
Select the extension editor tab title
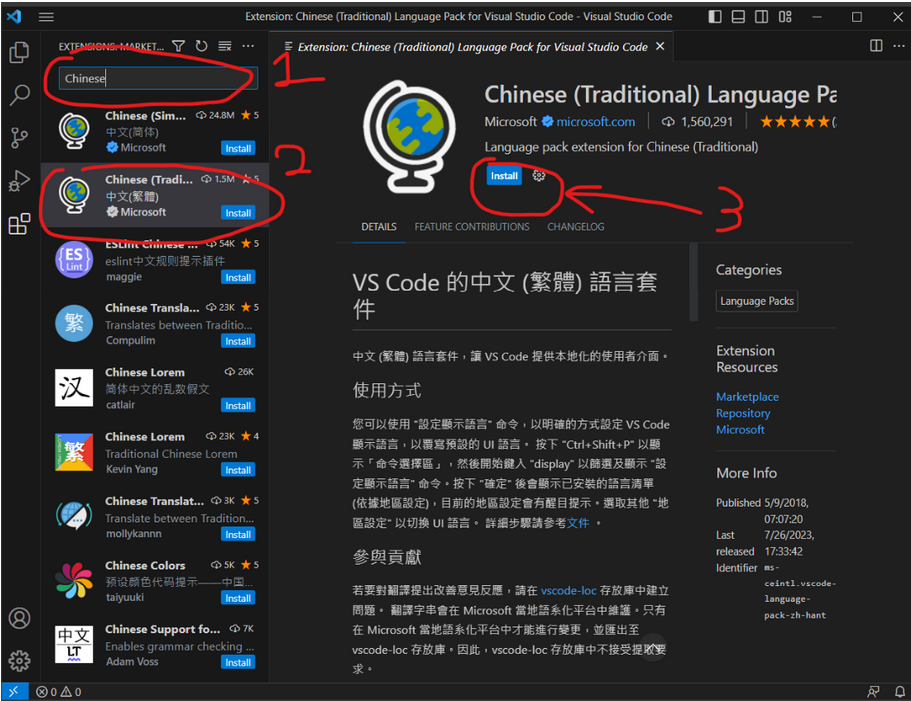tap(472, 47)
